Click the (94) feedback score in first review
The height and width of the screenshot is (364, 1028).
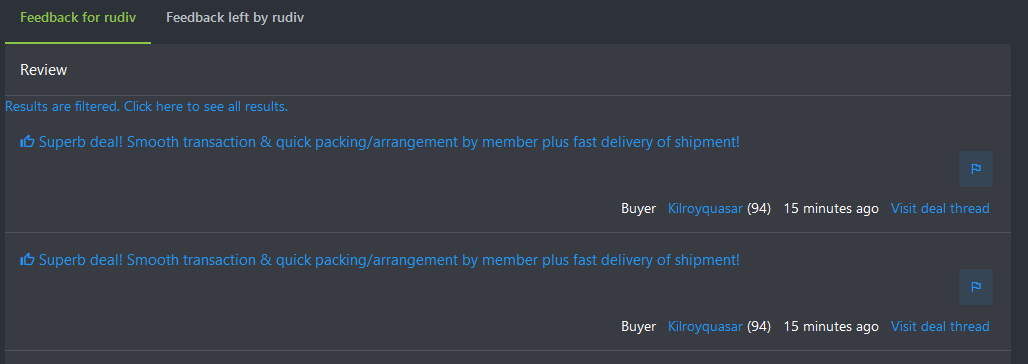pyautogui.click(x=759, y=209)
